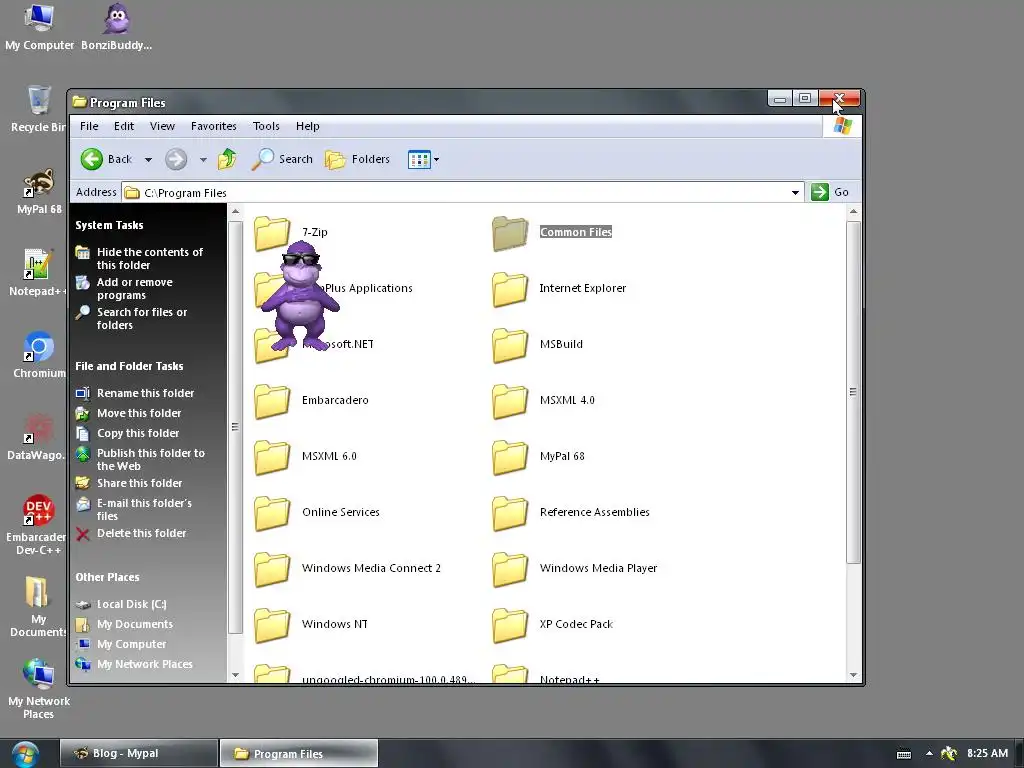1024x768 pixels.
Task: Open My Network Places in Other Places
Action: coord(144,664)
